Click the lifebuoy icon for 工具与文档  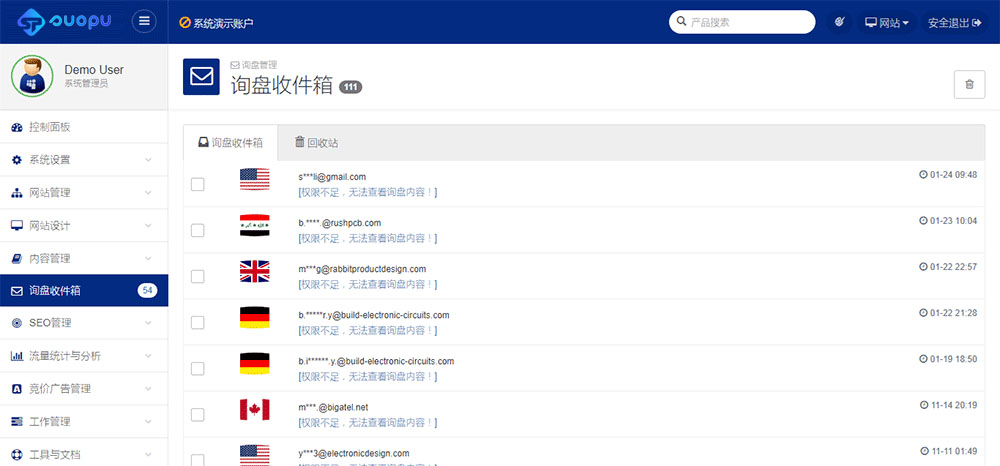(17, 455)
